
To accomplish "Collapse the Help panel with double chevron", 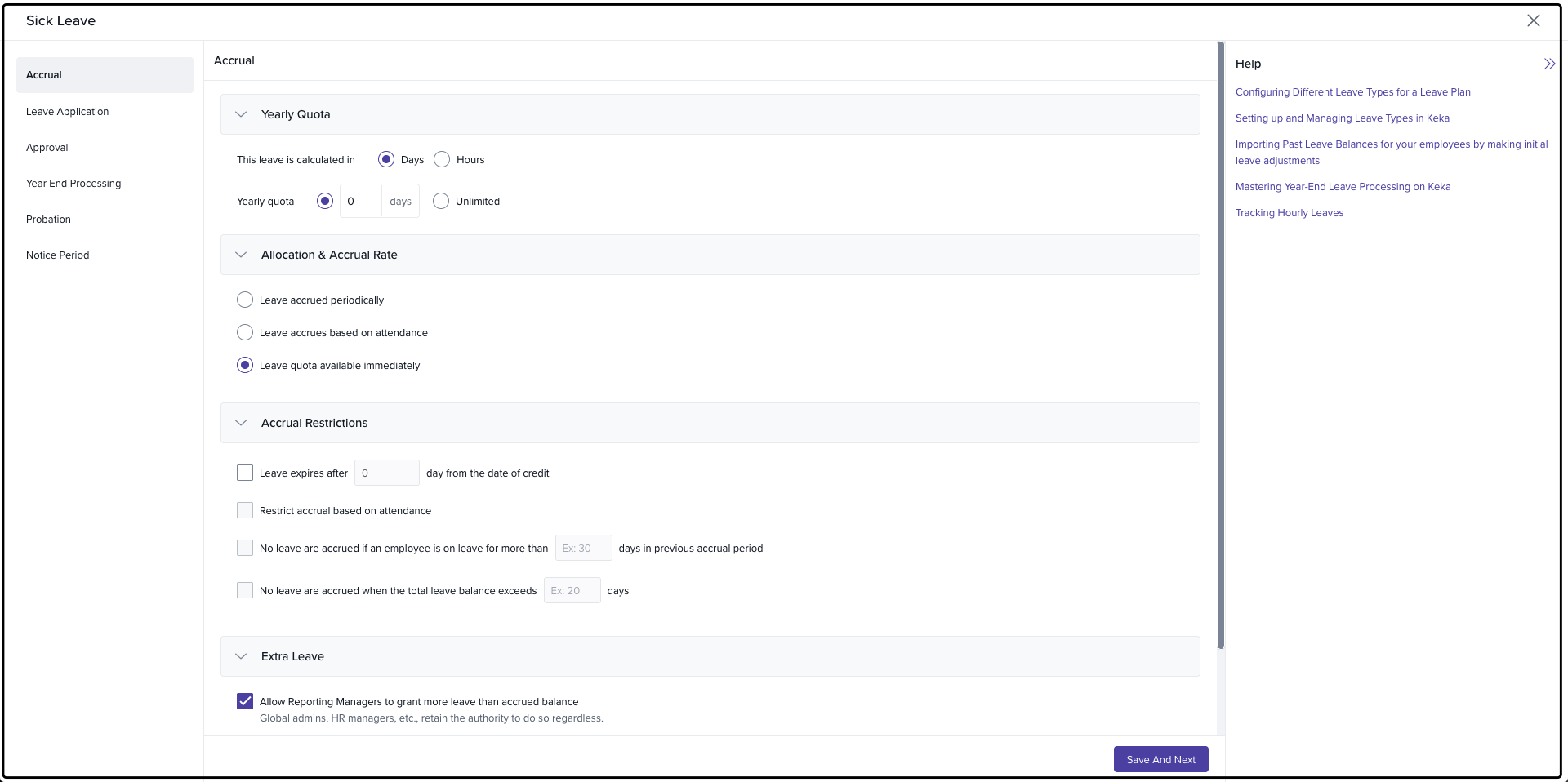I will coord(1549,64).
